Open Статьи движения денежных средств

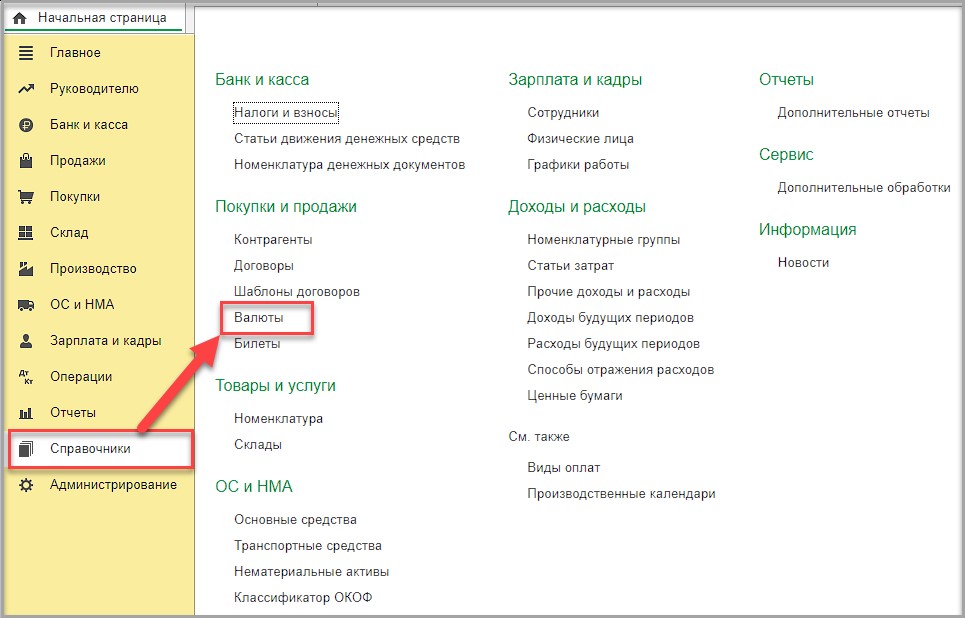tap(346, 138)
